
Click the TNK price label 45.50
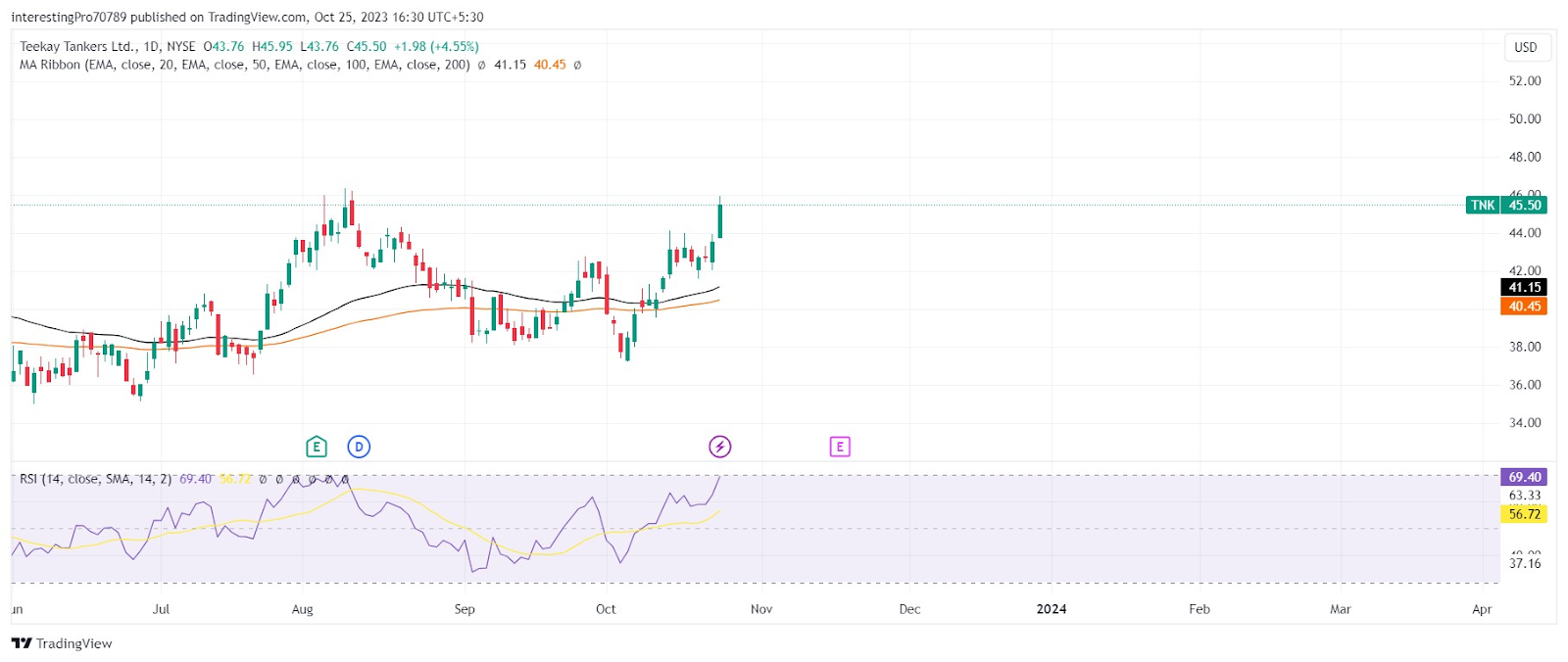pyautogui.click(x=1506, y=205)
